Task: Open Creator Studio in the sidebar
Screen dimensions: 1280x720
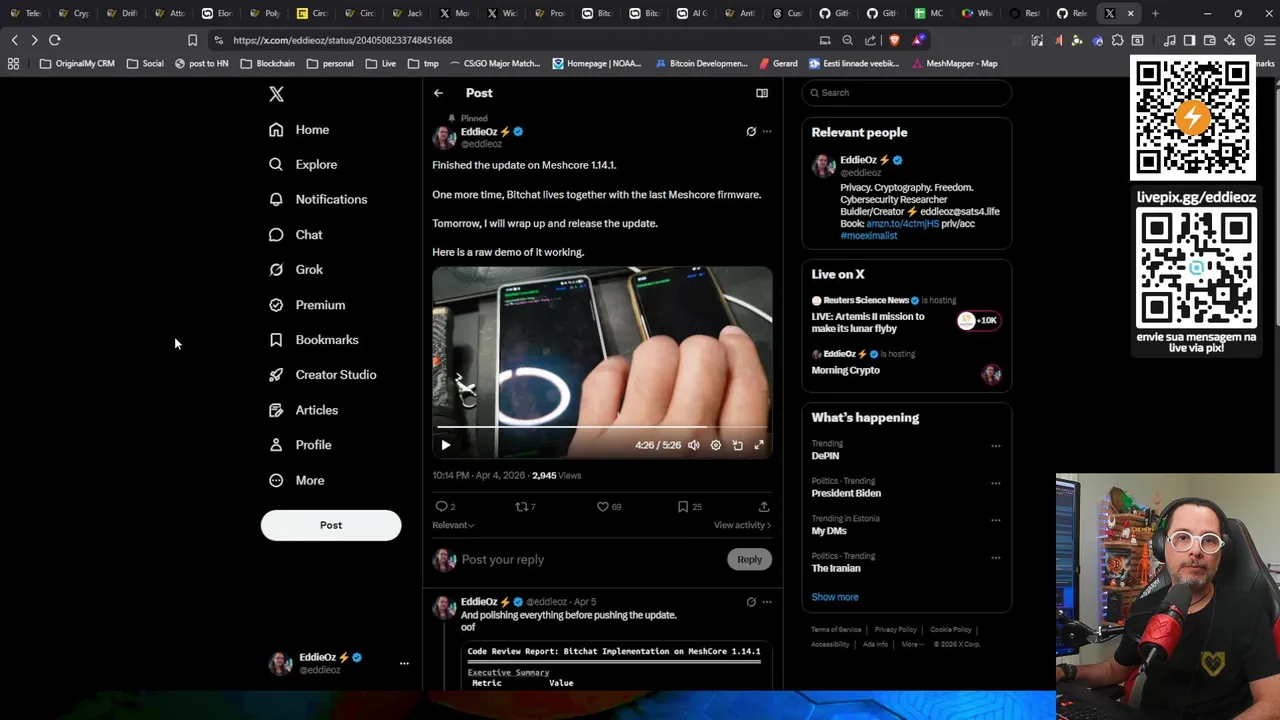Action: pyautogui.click(x=323, y=375)
